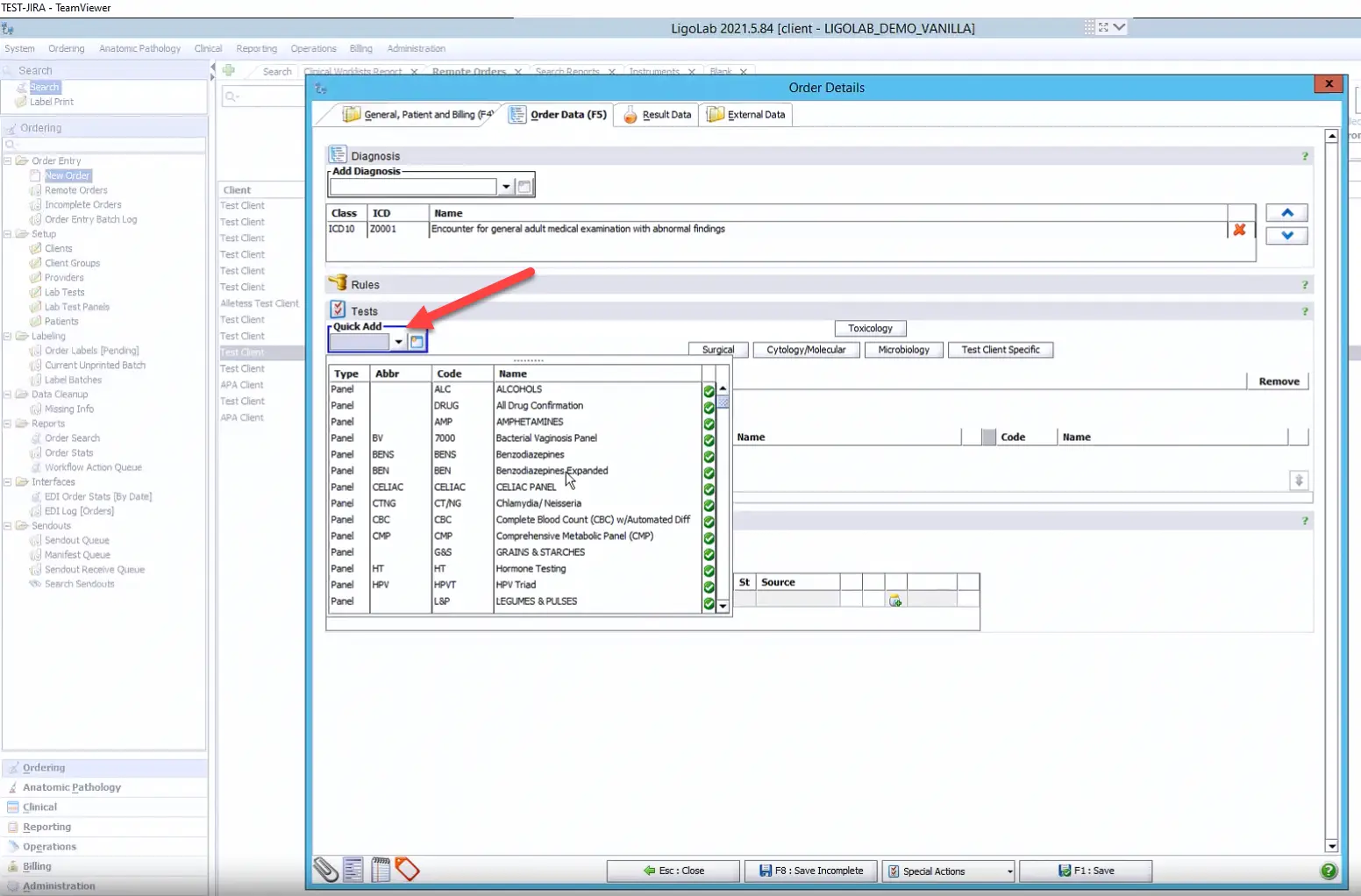Open the Add Diagnosis dropdown

(506, 186)
